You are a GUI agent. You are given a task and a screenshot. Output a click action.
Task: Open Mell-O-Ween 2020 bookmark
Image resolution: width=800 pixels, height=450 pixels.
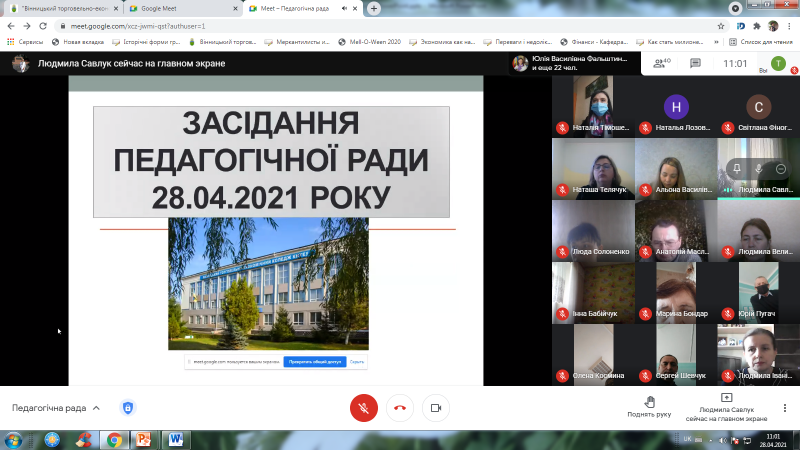point(369,42)
